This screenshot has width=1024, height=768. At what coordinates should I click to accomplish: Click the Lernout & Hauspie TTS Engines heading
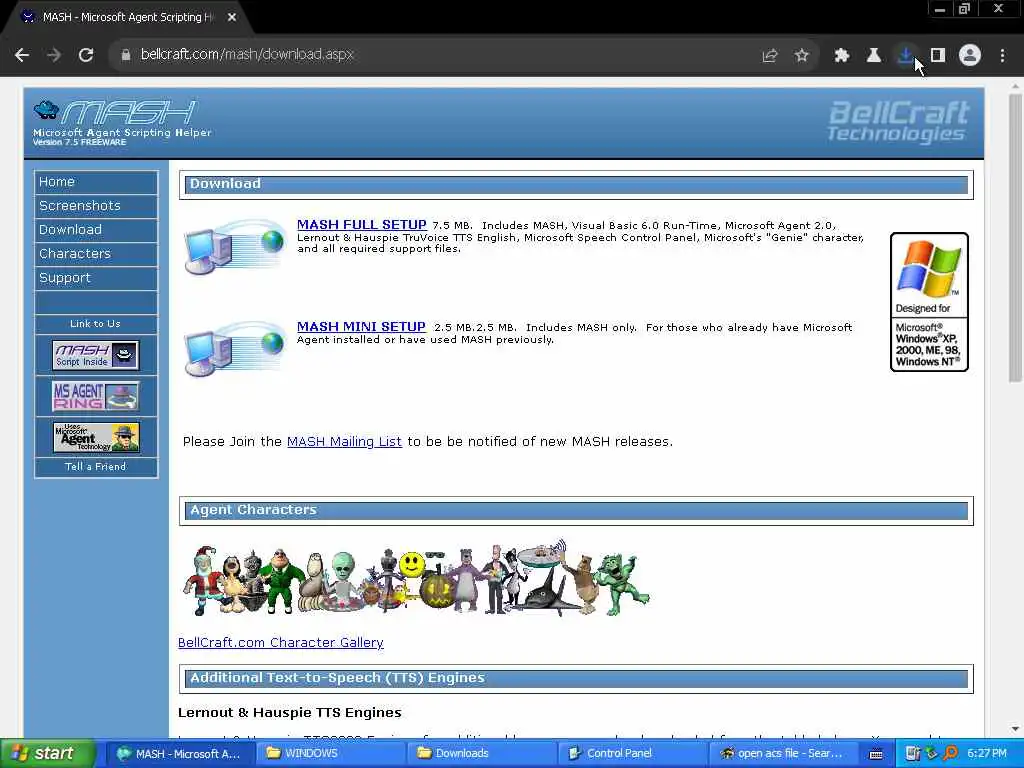point(289,712)
